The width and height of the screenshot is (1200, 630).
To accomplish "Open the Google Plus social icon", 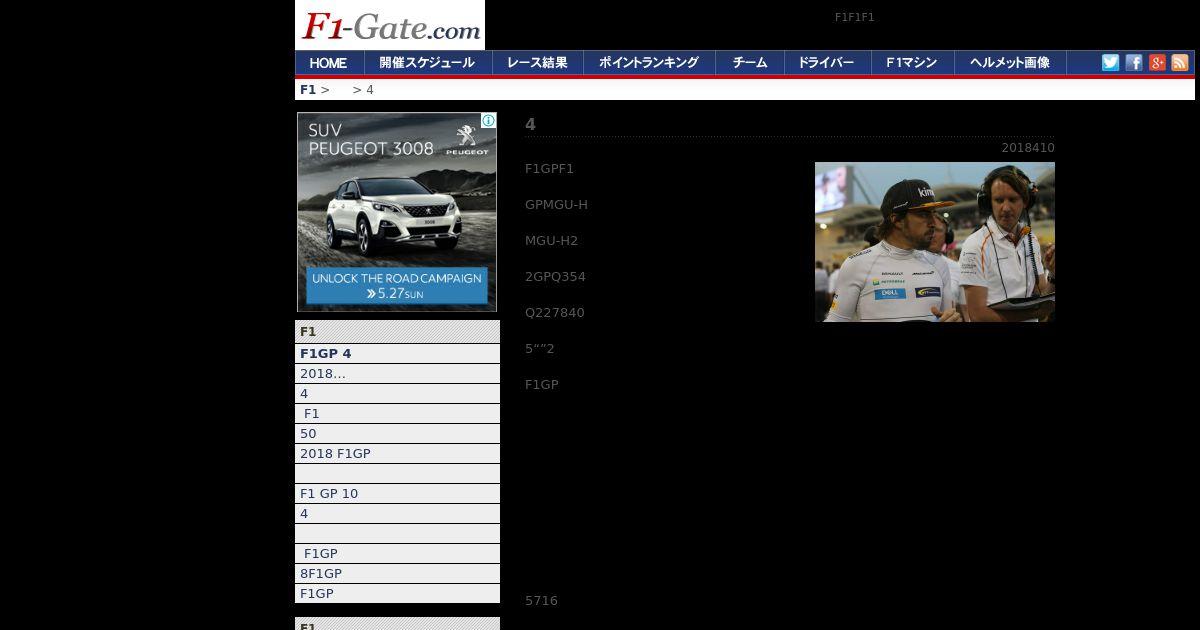I will (1157, 62).
